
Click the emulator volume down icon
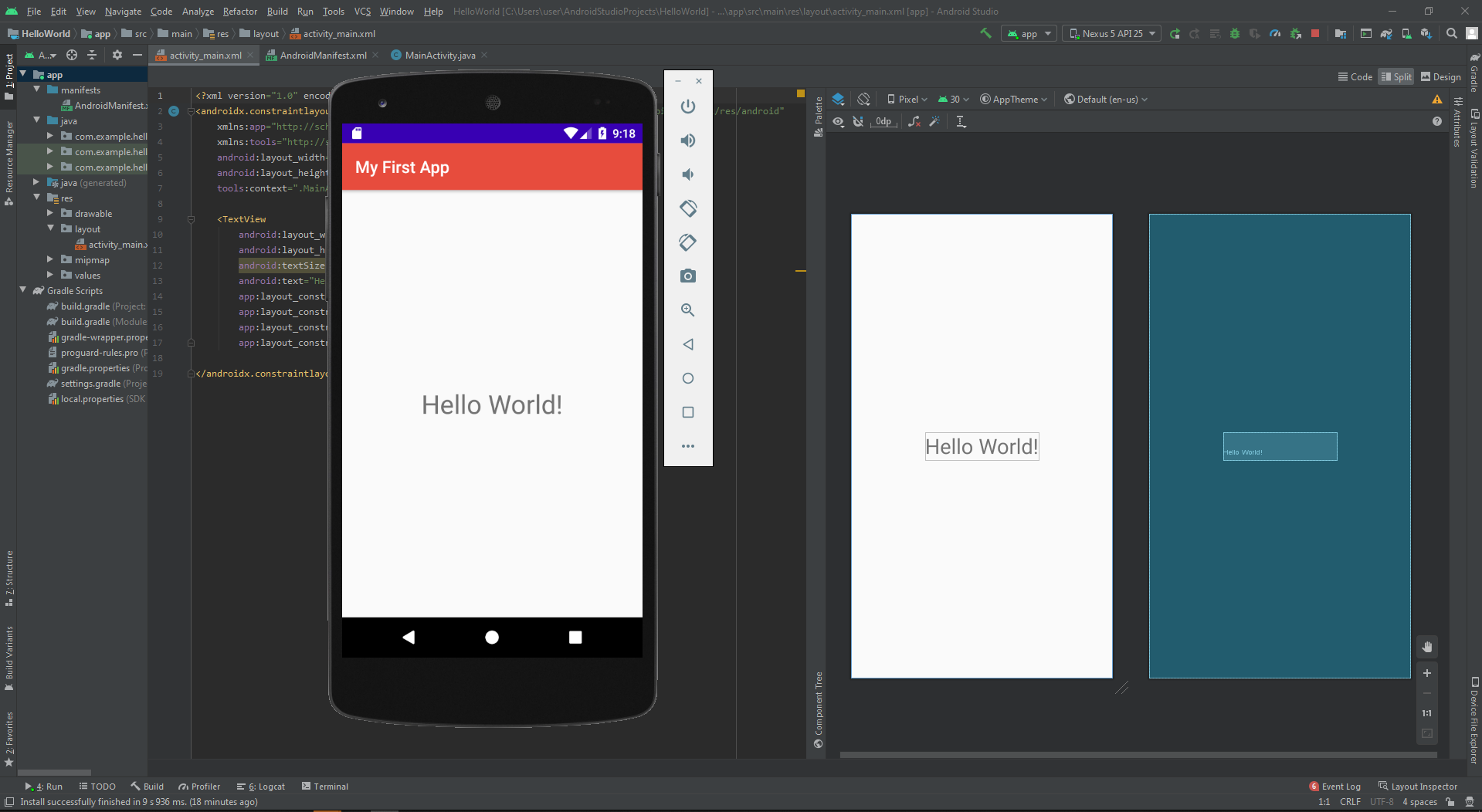[687, 174]
